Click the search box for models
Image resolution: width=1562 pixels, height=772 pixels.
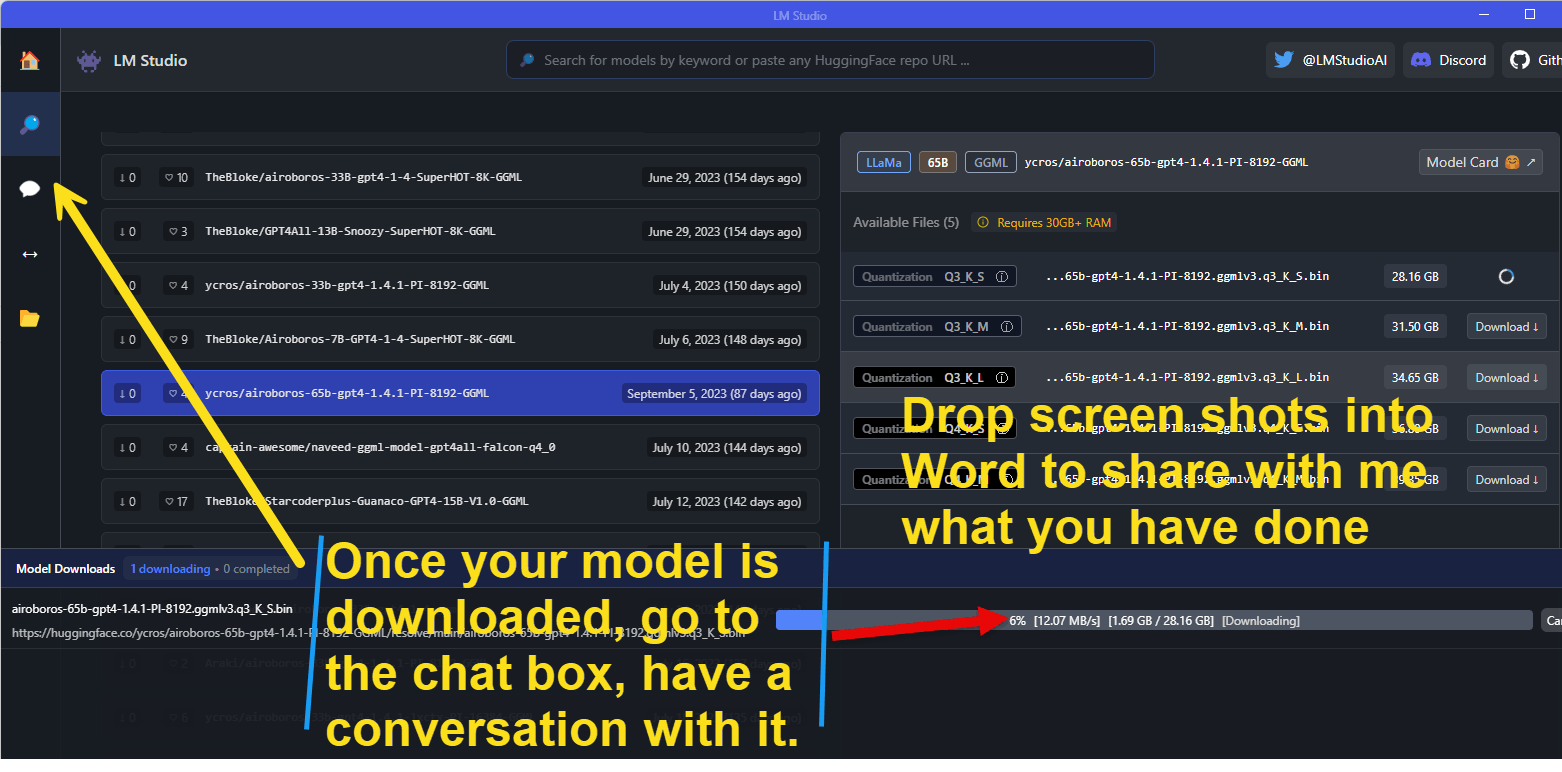[830, 60]
